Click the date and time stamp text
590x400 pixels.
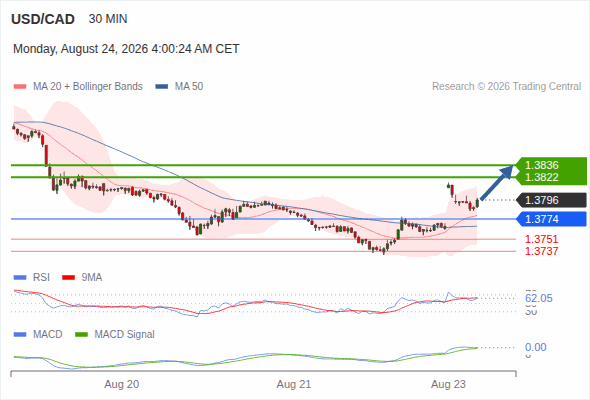(x=126, y=49)
